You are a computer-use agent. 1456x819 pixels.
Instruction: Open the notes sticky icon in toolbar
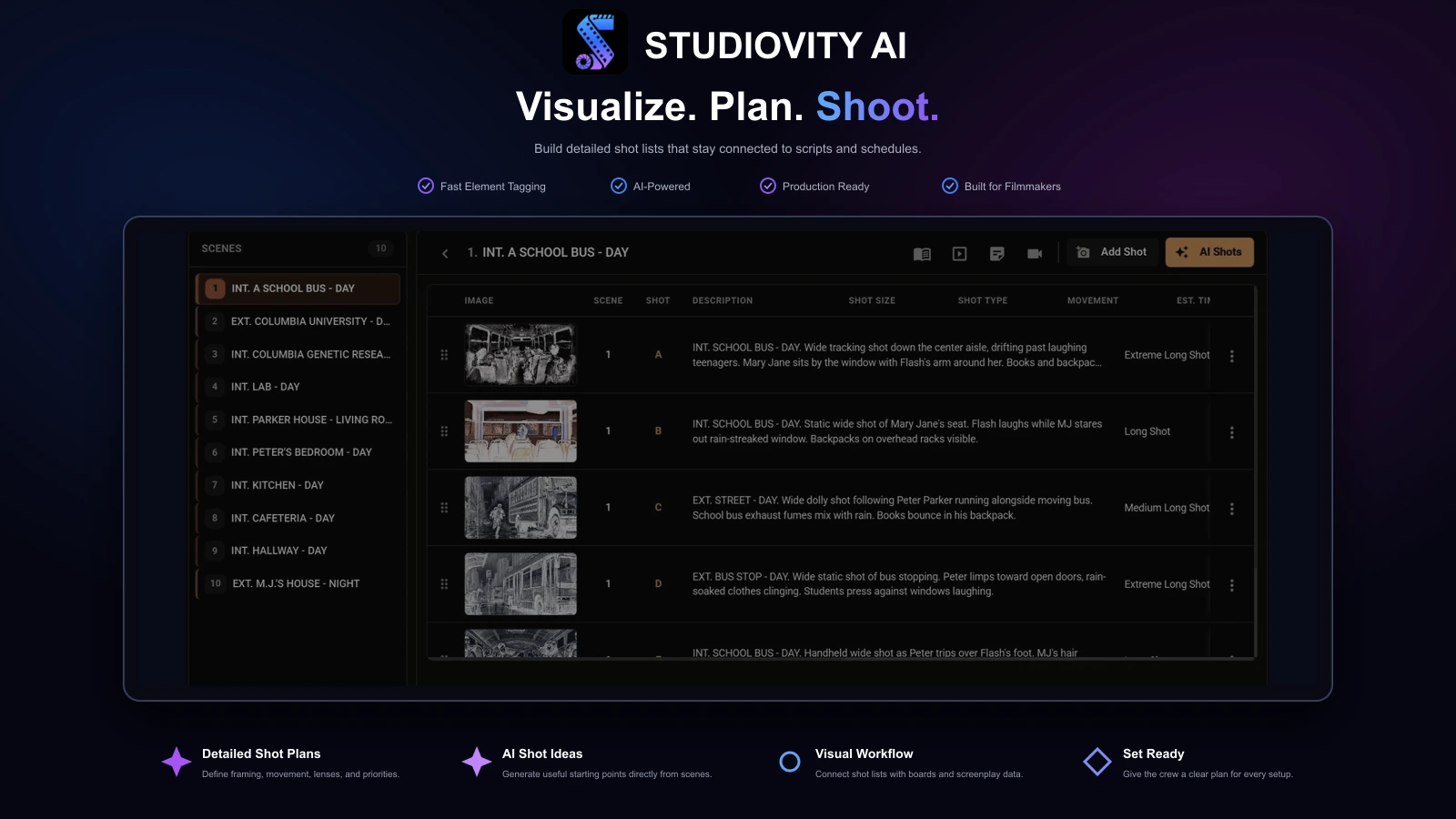click(997, 254)
